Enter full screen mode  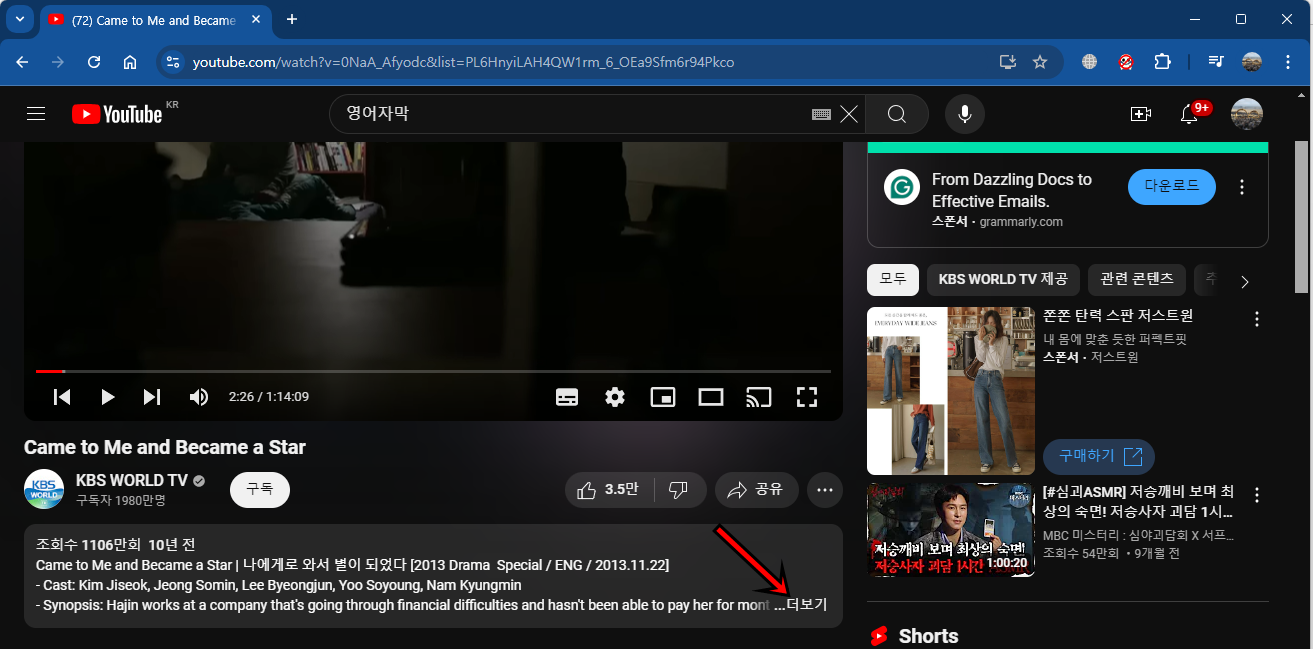(807, 397)
